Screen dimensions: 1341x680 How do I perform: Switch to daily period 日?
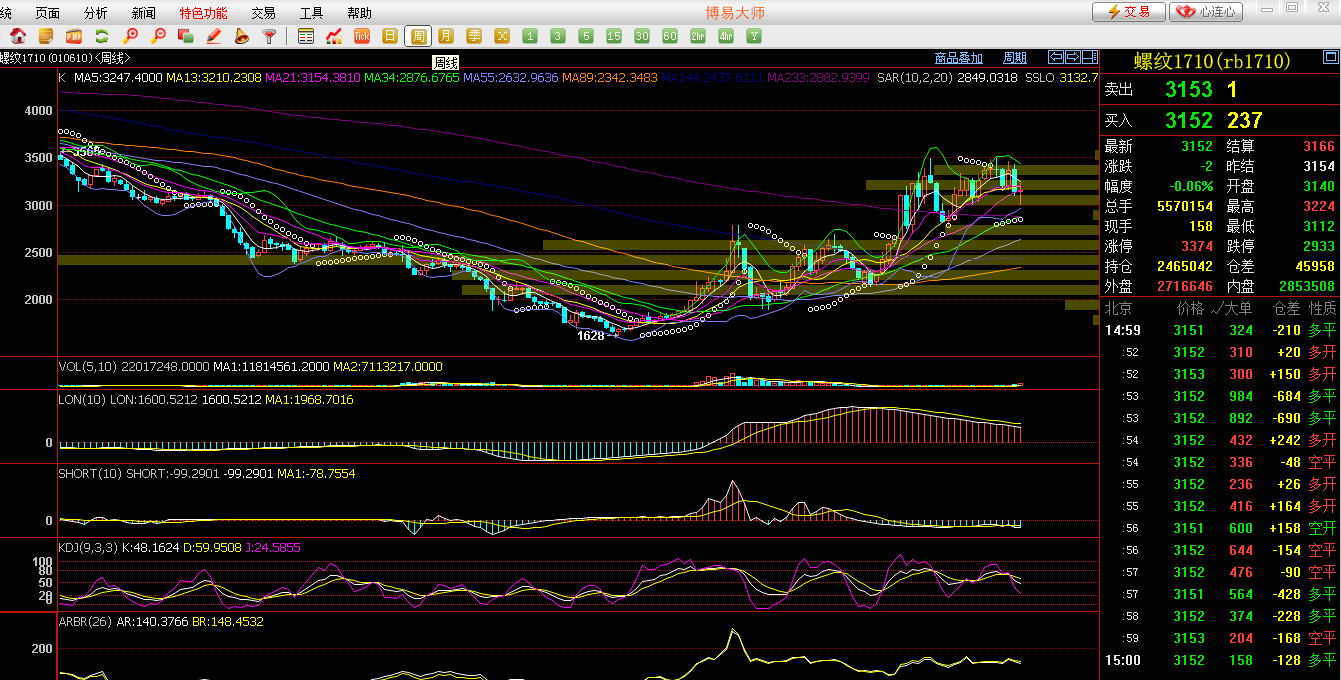click(x=390, y=36)
